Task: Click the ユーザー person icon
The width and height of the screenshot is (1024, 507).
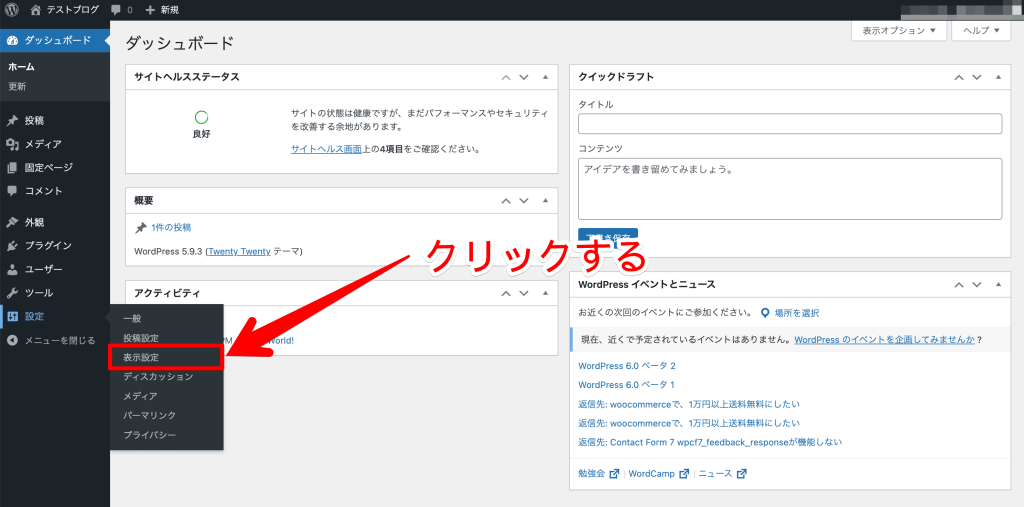Action: [x=12, y=269]
